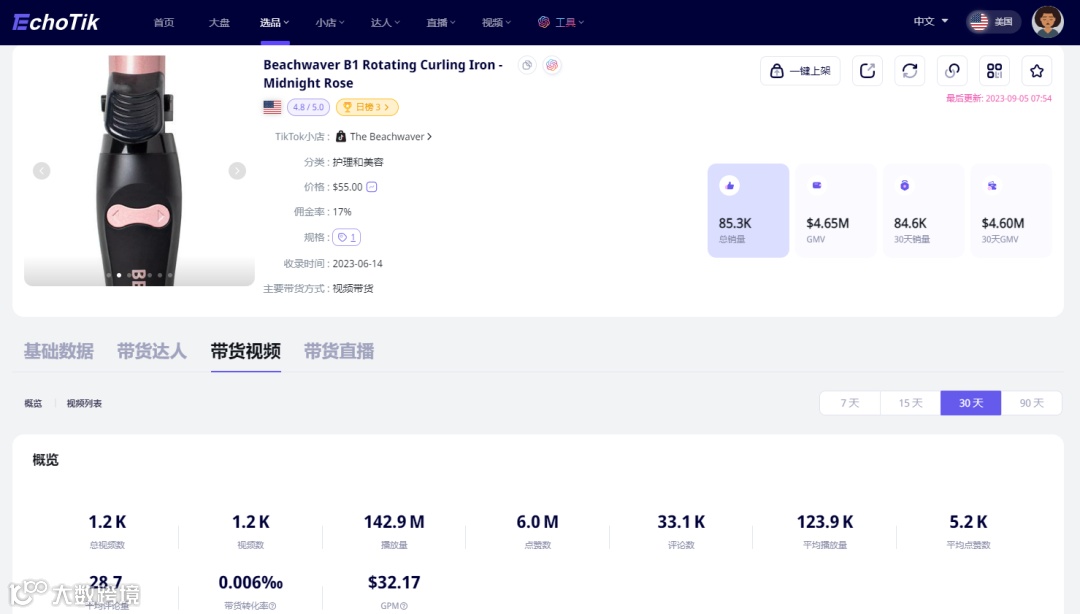The width and height of the screenshot is (1080, 614).
Task: Click the curling iron product image
Action: click(x=139, y=170)
